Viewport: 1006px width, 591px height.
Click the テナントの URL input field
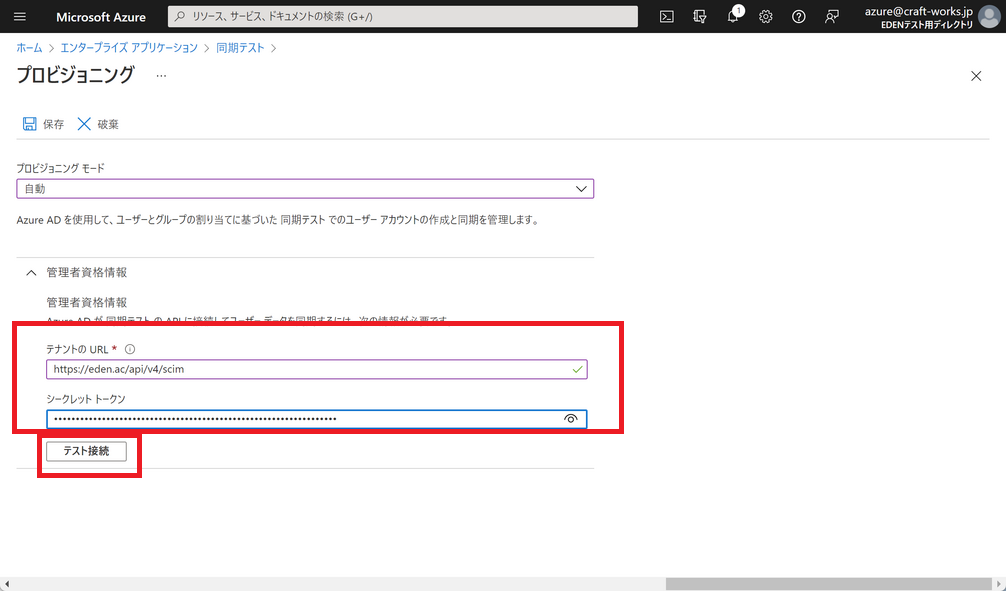tap(316, 369)
